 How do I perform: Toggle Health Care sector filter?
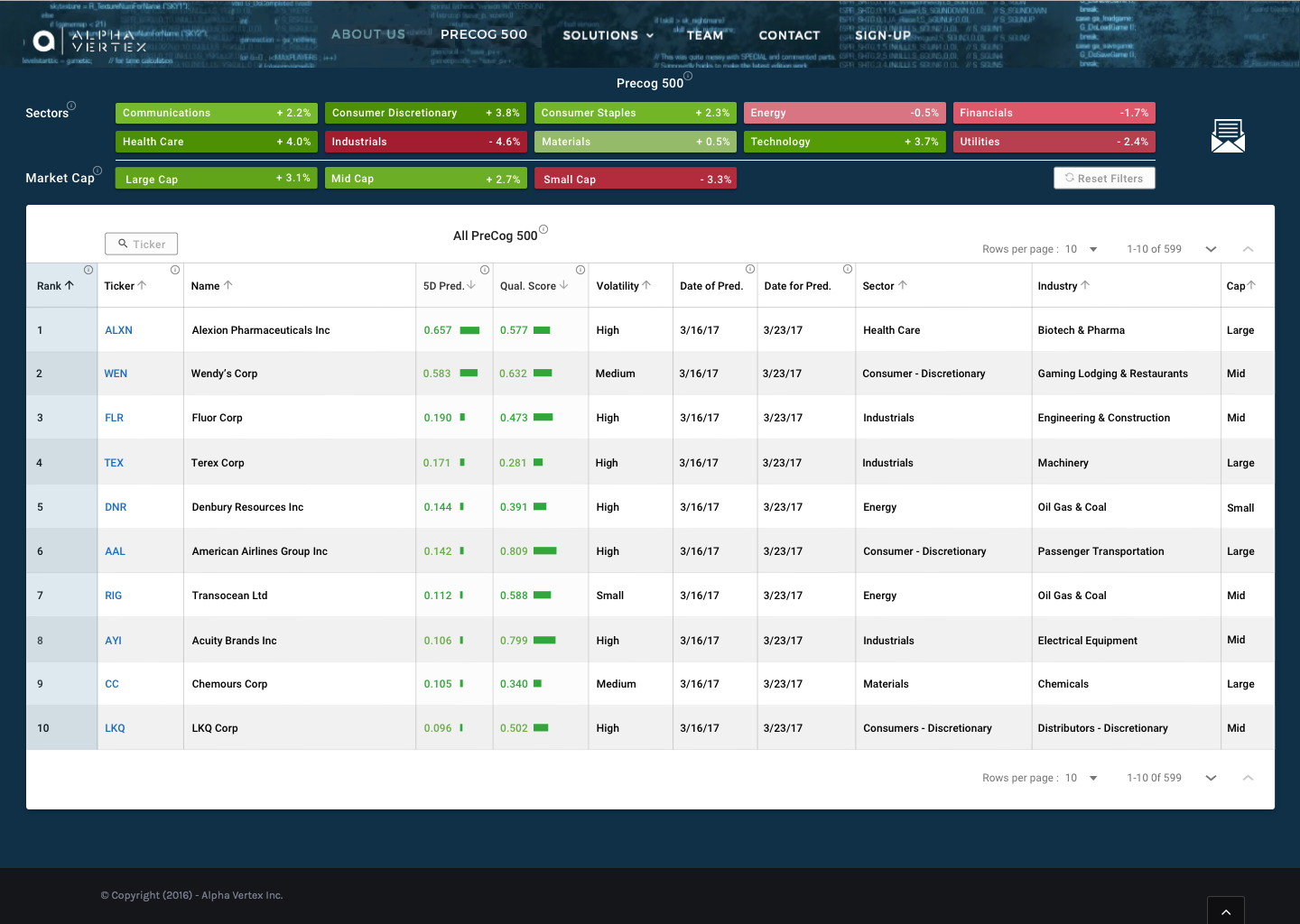(x=217, y=142)
